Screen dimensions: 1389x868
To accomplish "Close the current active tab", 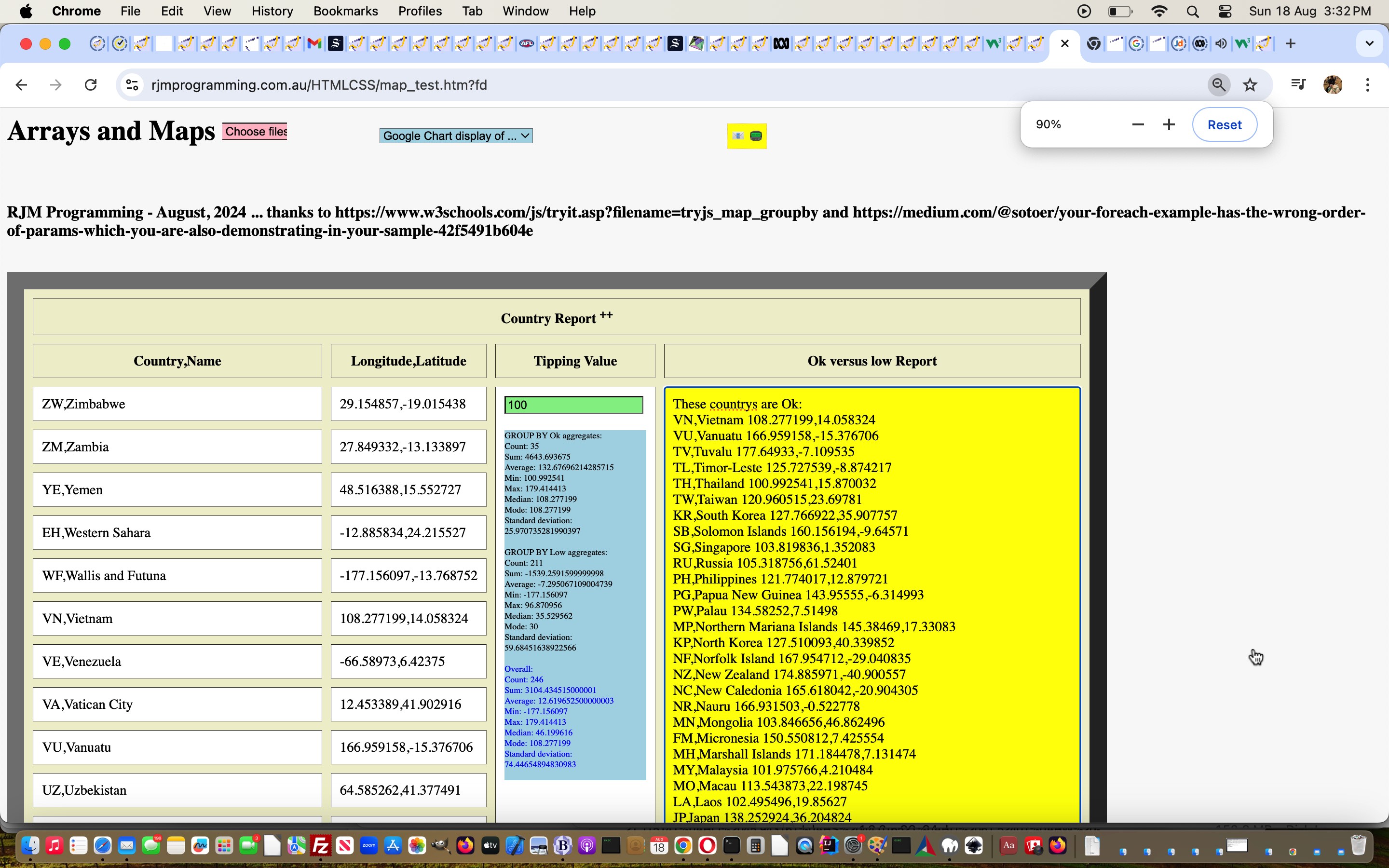I will (1065, 43).
